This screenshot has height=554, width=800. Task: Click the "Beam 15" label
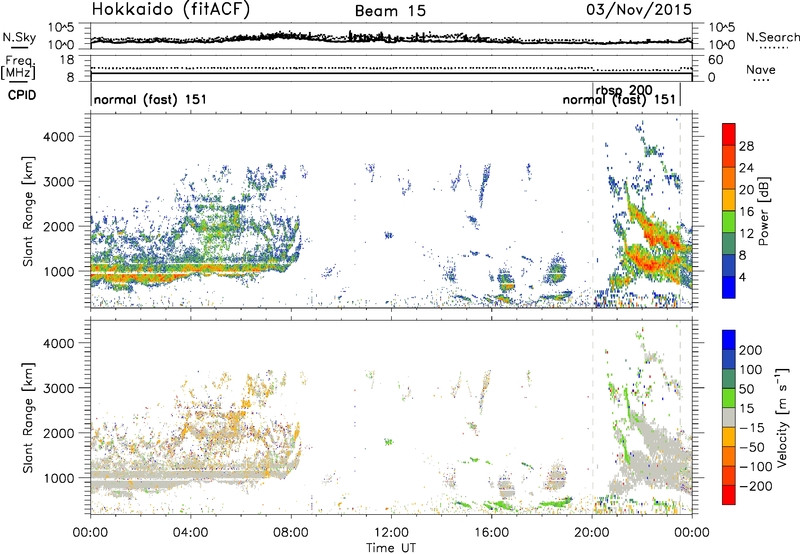(390, 11)
